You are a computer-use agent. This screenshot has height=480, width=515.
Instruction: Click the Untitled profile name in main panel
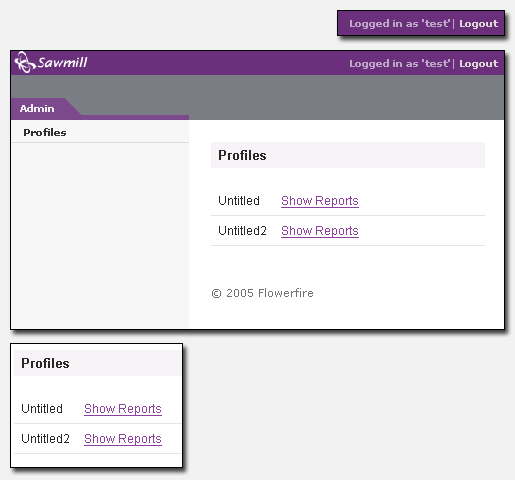coord(239,201)
